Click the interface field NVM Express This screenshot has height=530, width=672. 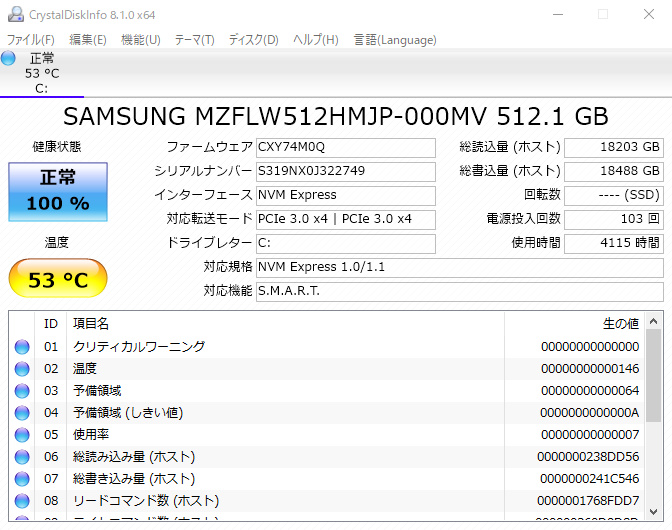(x=346, y=195)
